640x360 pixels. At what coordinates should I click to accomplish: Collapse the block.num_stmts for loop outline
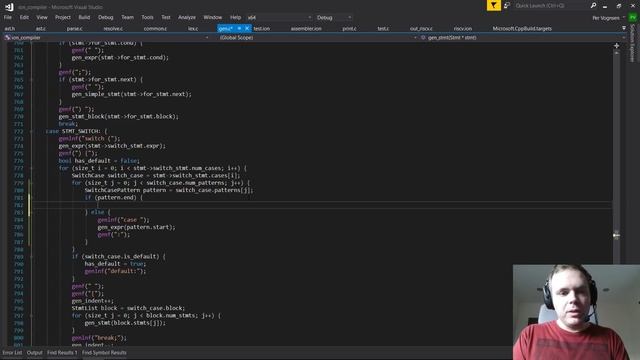click(31, 316)
